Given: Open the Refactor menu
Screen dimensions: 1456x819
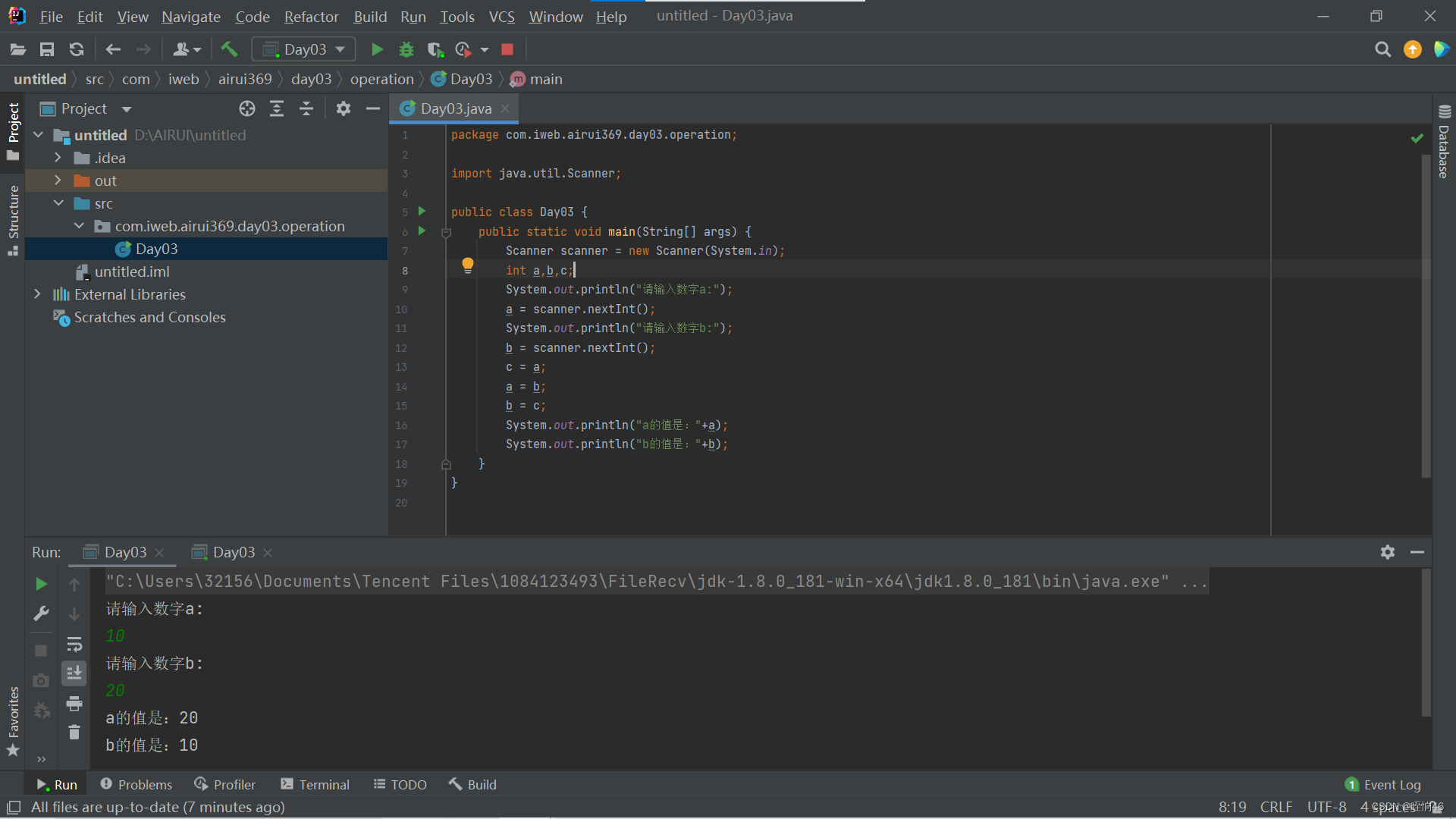Looking at the screenshot, I should (x=311, y=17).
